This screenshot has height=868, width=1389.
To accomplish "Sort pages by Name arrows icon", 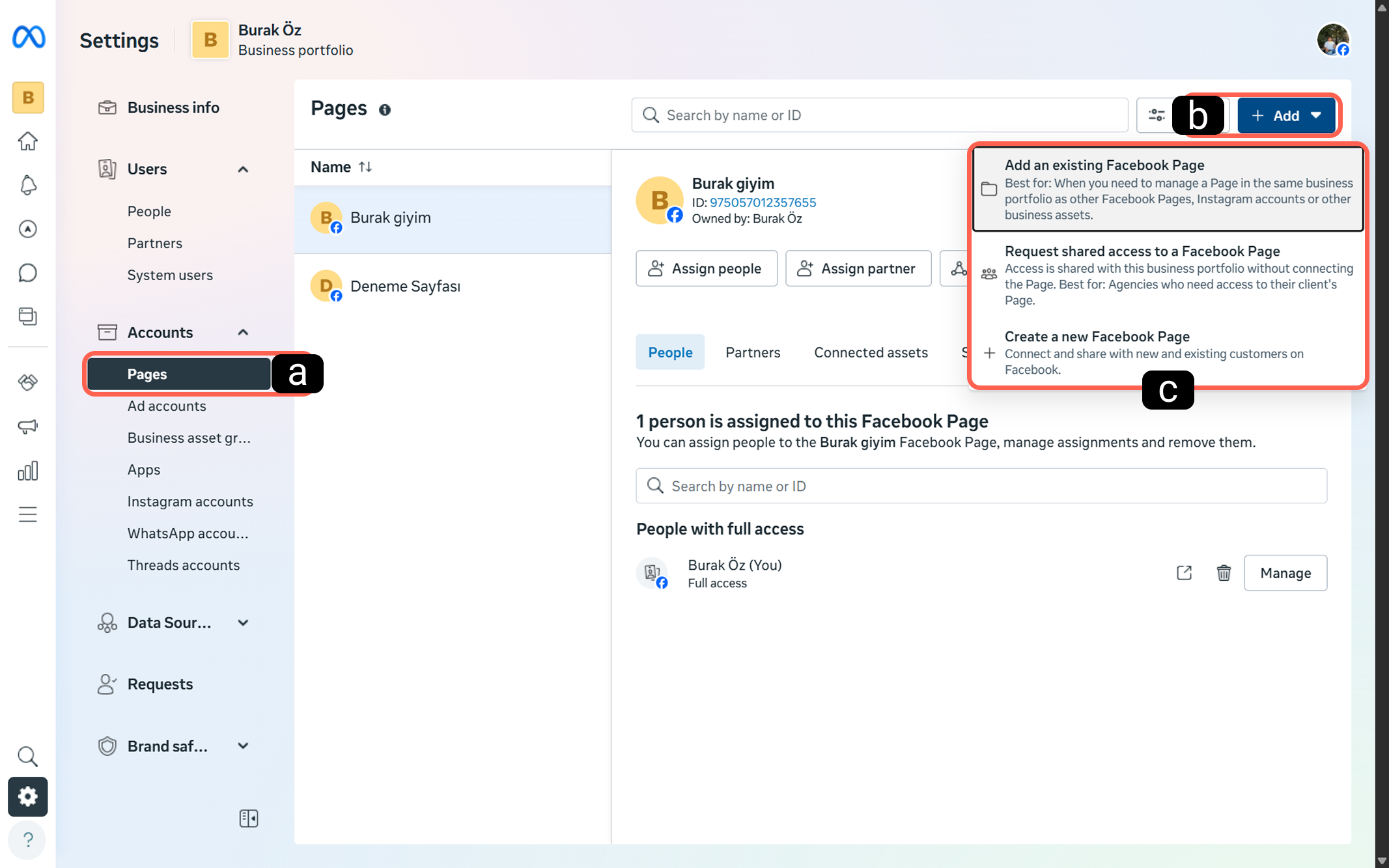I will (365, 167).
